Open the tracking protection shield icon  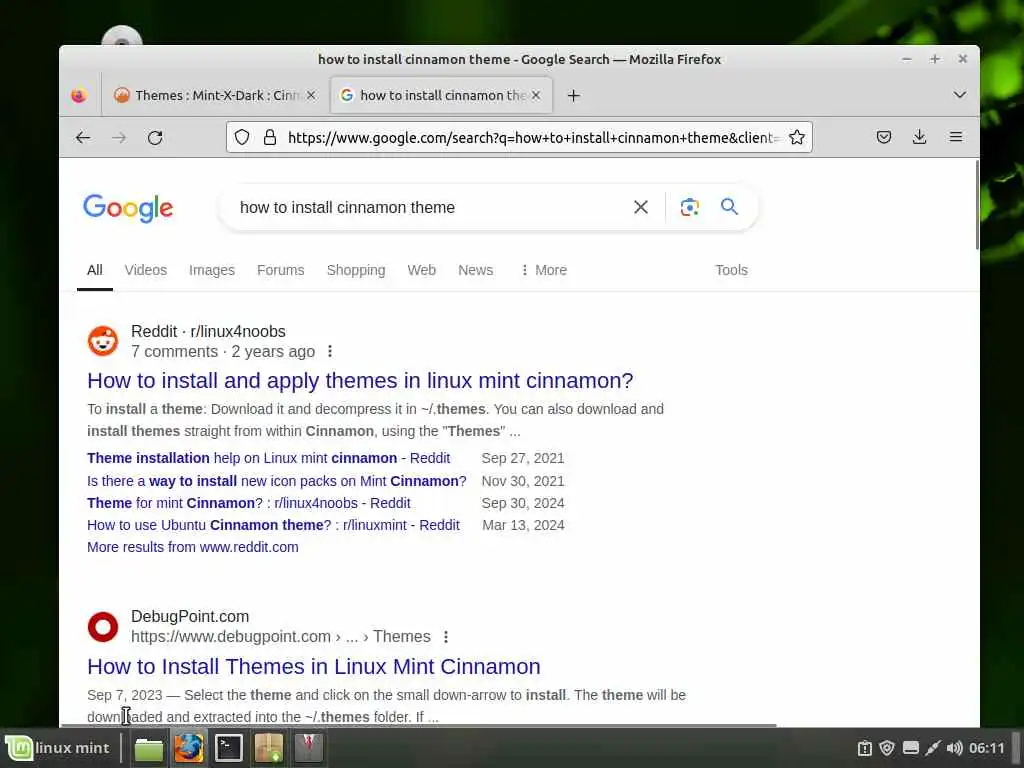[242, 137]
